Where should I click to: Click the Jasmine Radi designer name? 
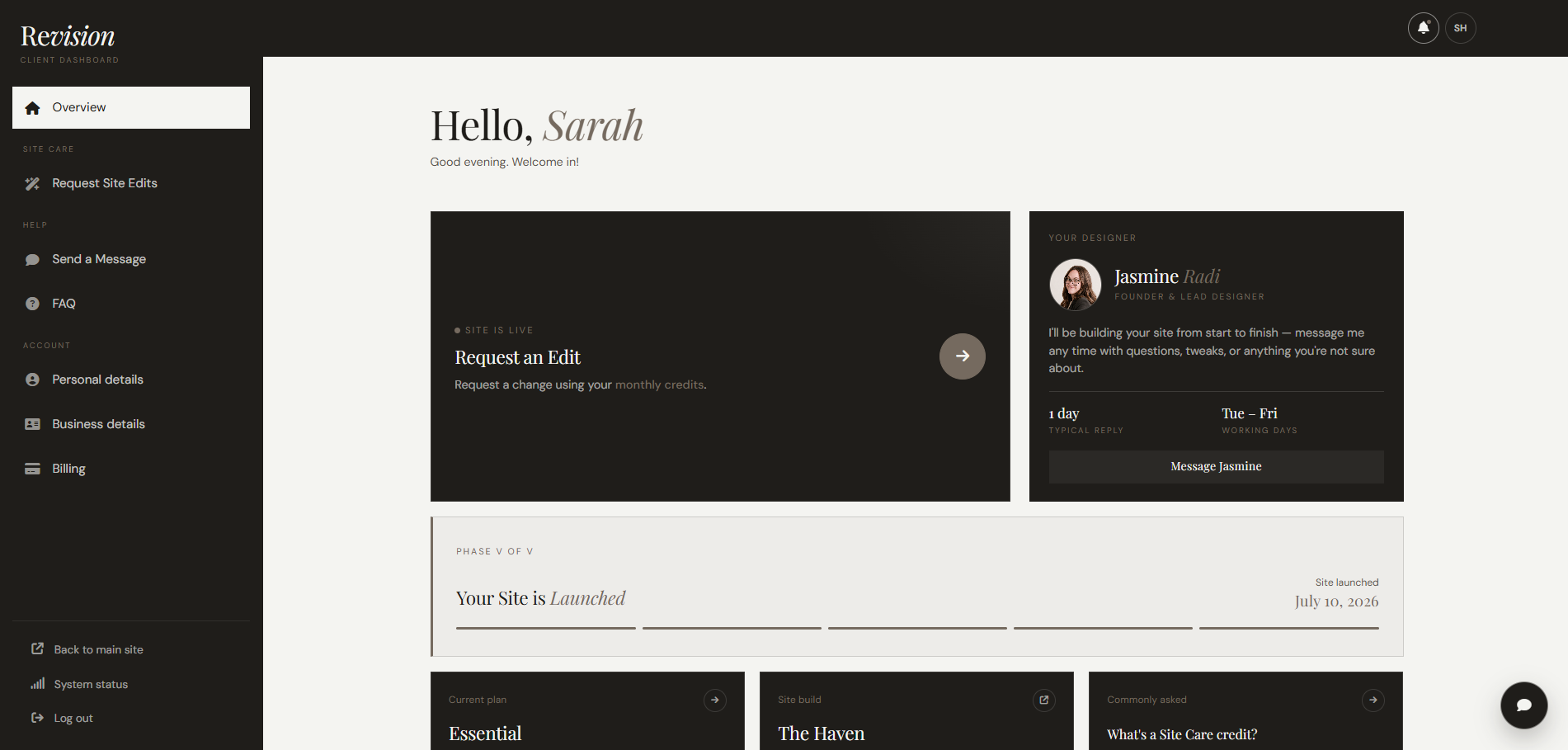point(1166,276)
